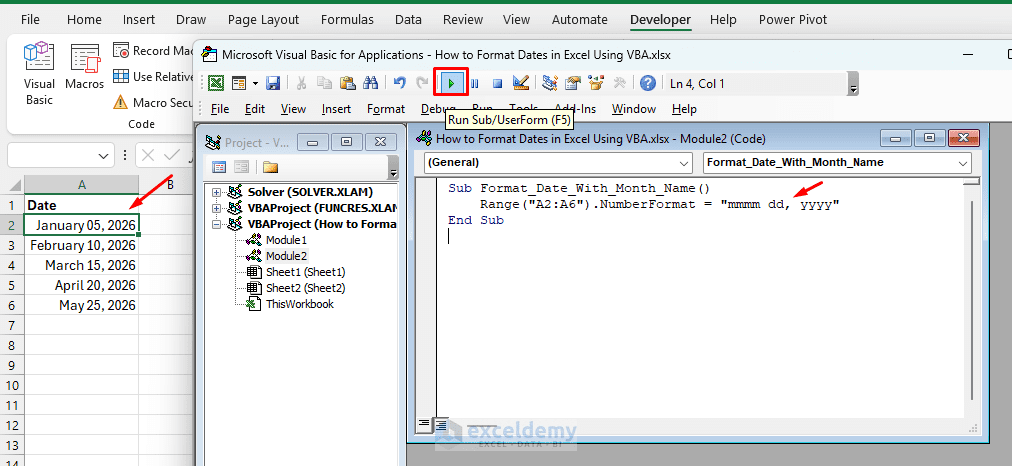The width and height of the screenshot is (1012, 466).
Task: Click the Copy icon in VBA toolbar
Action: pos(325,83)
